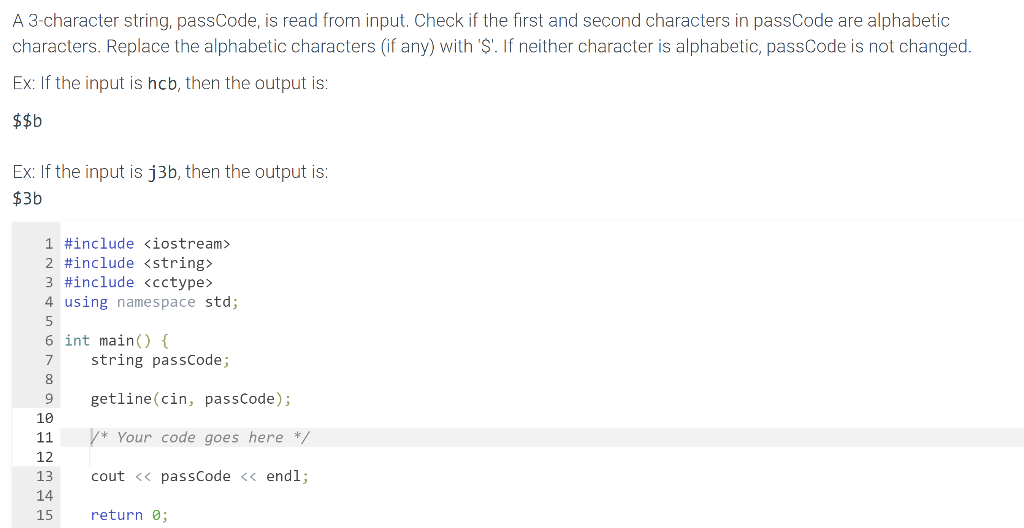Click empty line 12 in the editor

[x=542, y=457]
